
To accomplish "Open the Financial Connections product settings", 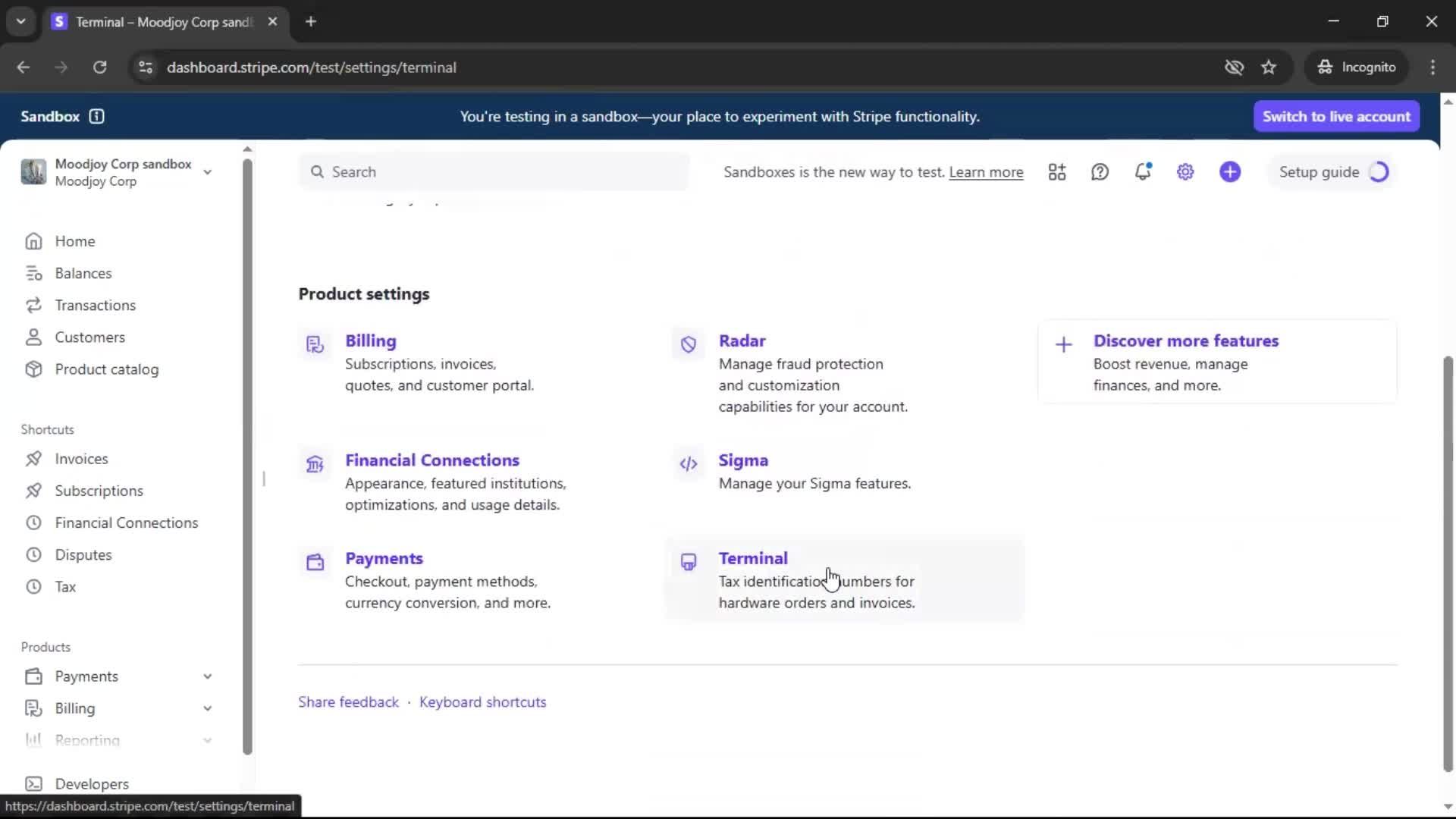I will [x=431, y=460].
